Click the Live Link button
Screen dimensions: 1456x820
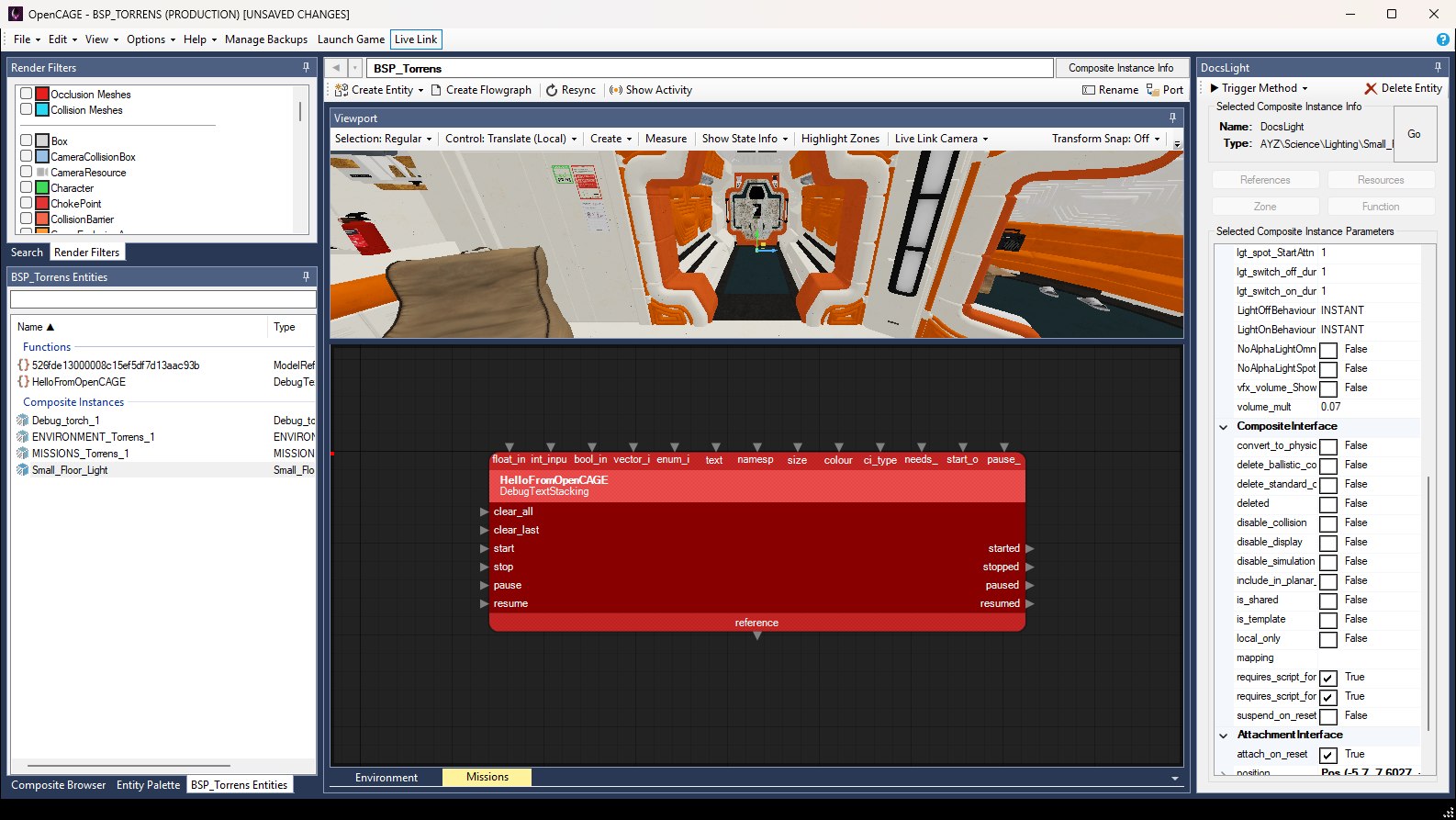(416, 39)
